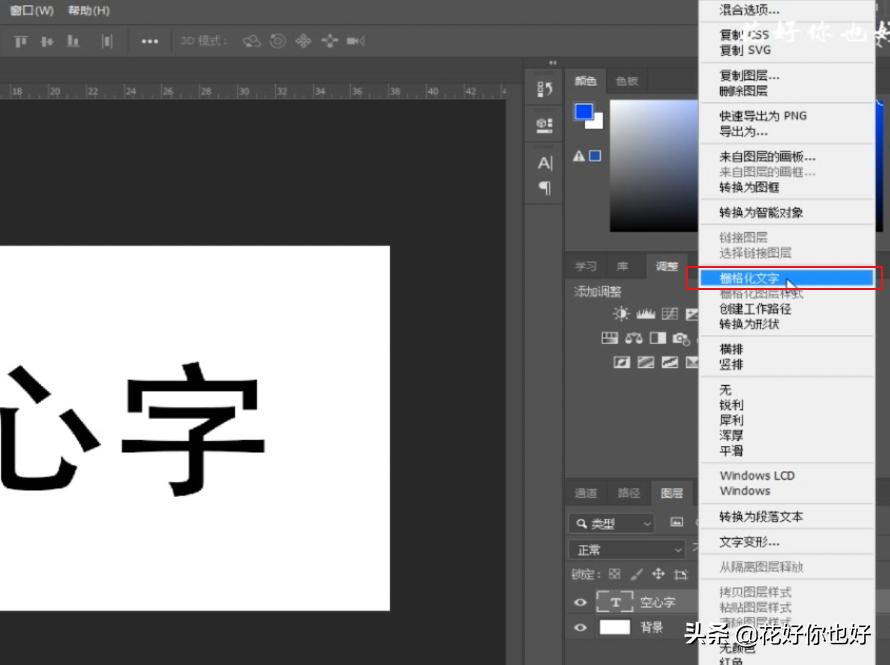Select the curves adjustment icon
Screen dimensions: 890x665
point(668,313)
